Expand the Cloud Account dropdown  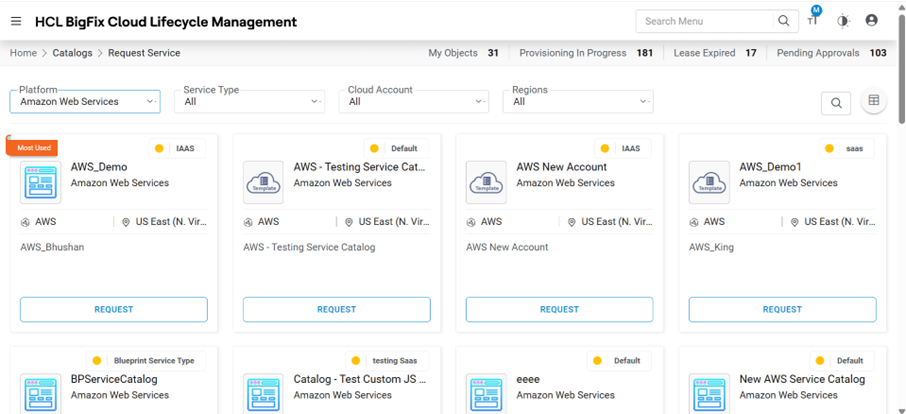[x=417, y=101]
